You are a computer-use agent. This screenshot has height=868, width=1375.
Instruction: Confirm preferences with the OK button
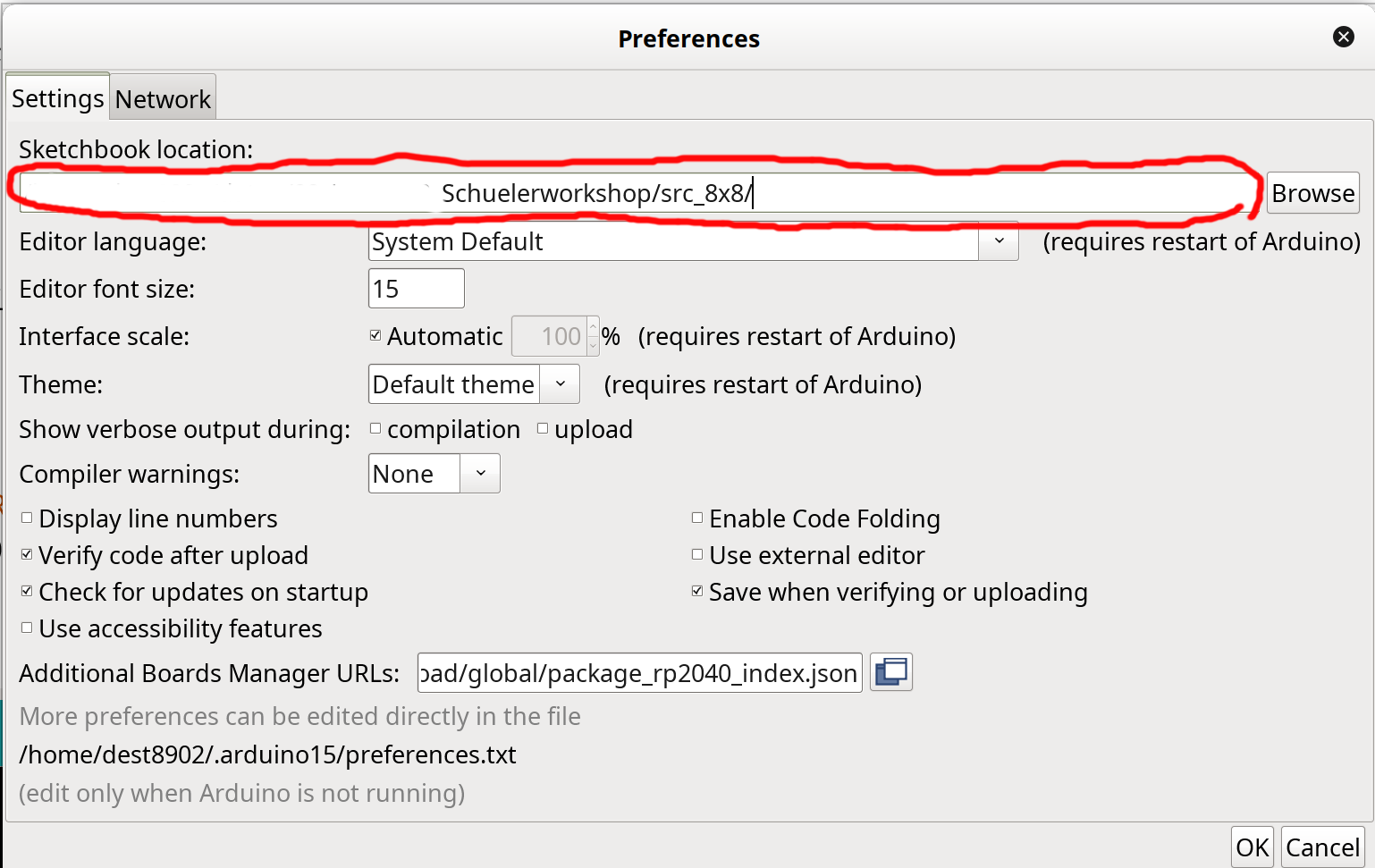click(x=1252, y=847)
